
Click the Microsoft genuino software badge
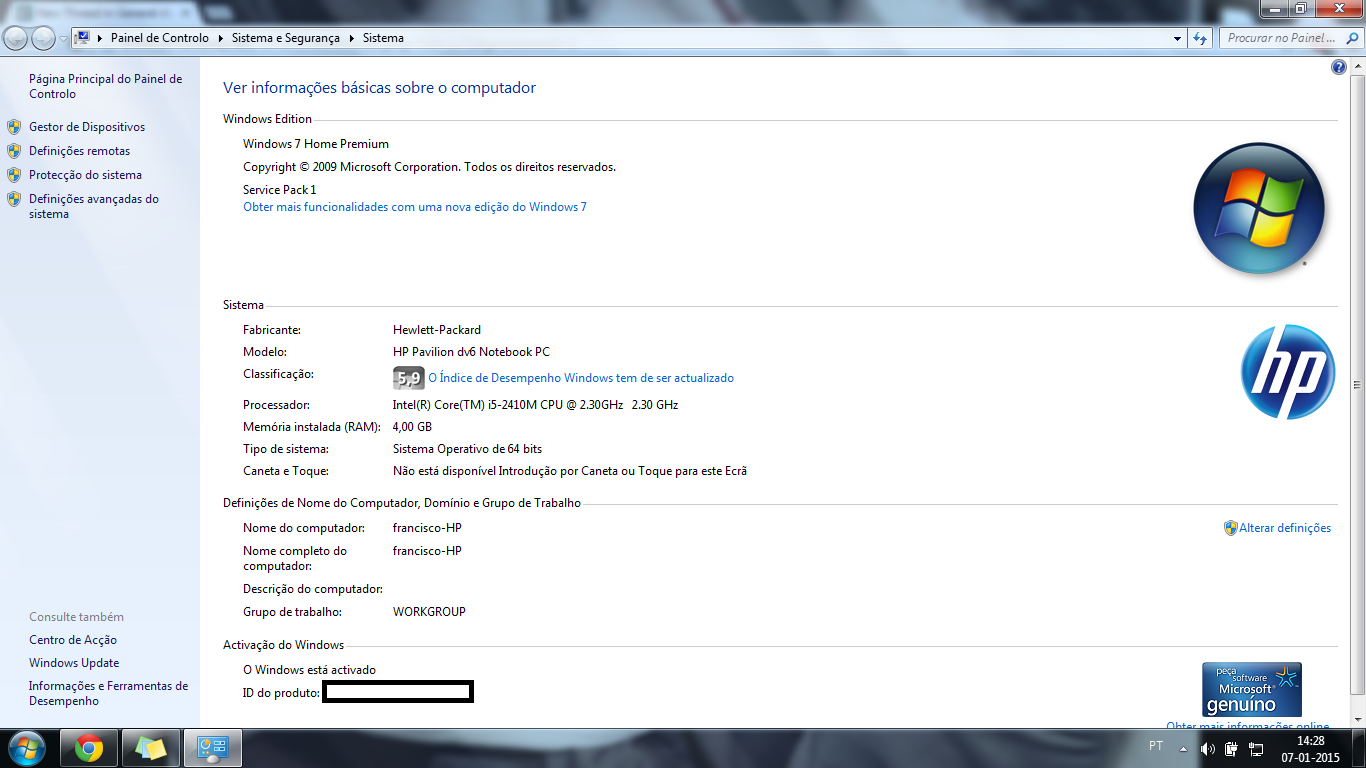tap(1251, 689)
